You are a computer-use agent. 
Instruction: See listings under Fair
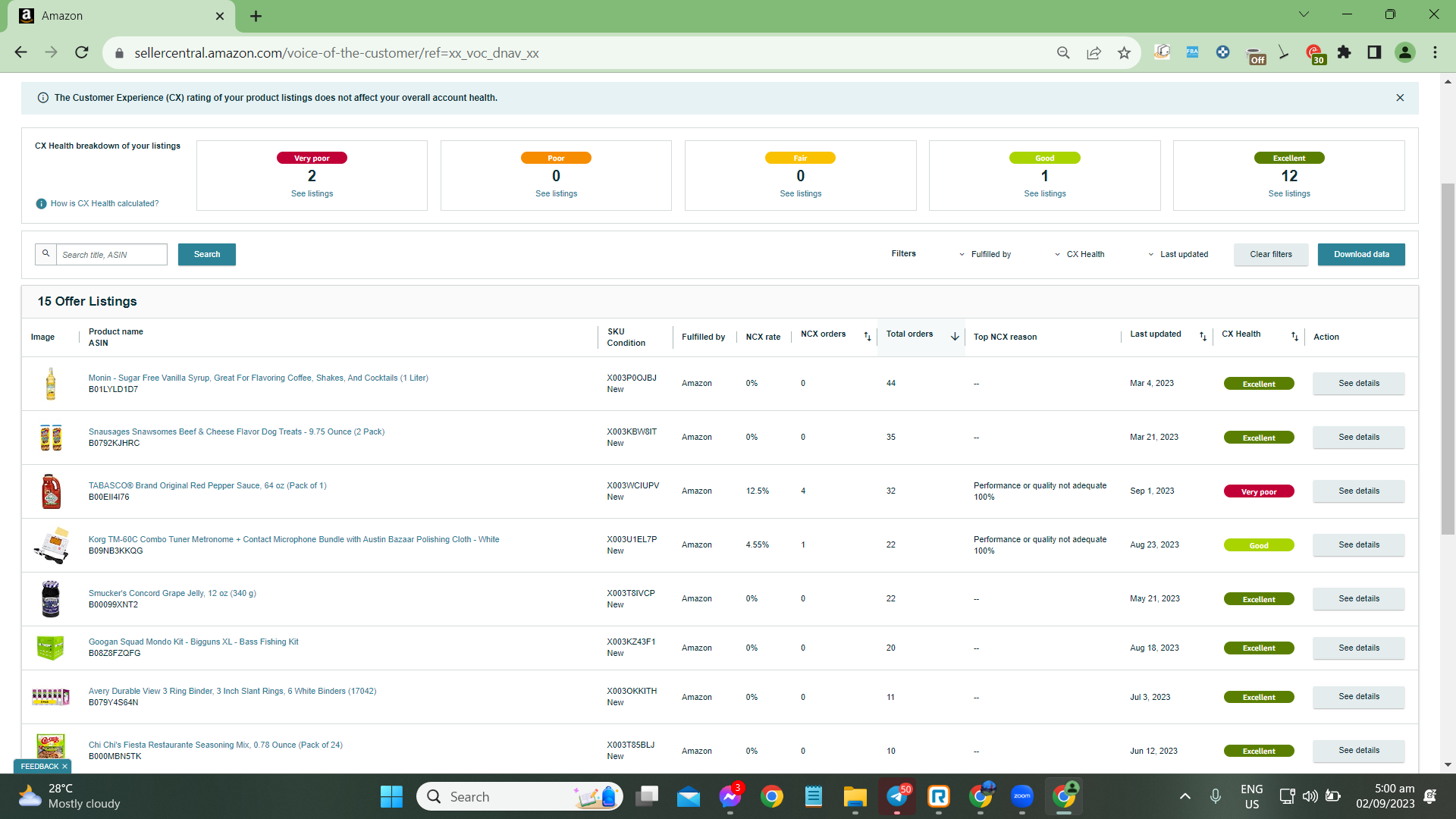[x=800, y=193]
